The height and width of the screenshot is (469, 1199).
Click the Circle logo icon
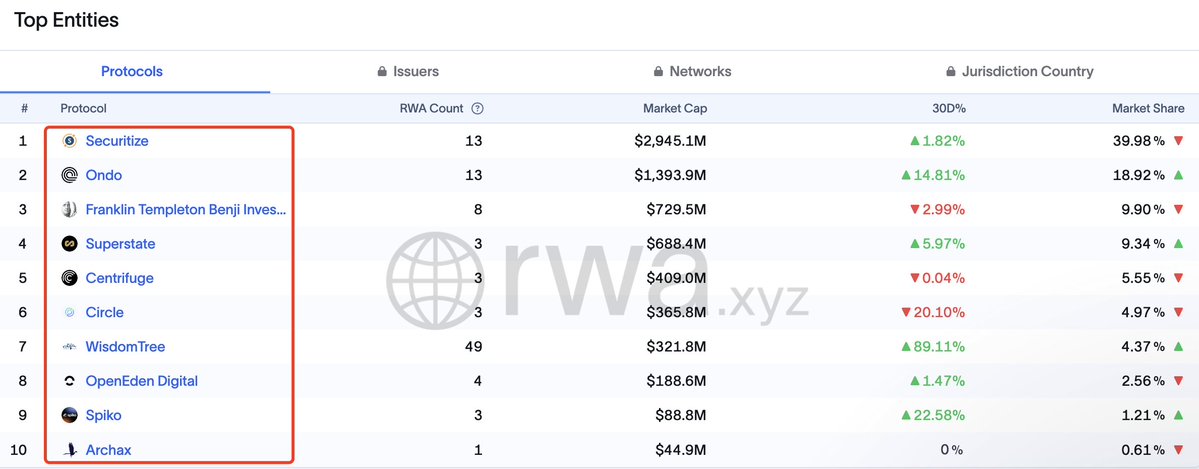(x=70, y=312)
